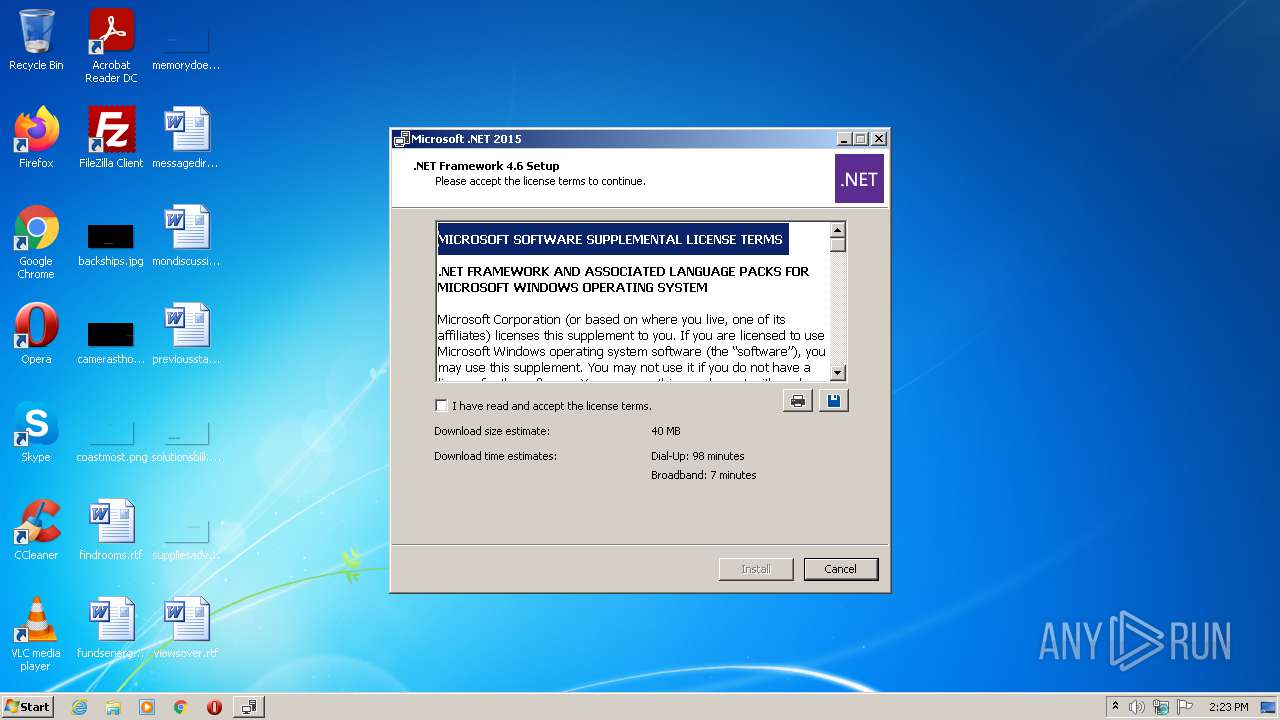The width and height of the screenshot is (1280, 720).
Task: Select the messagedir document icon
Action: [x=186, y=138]
